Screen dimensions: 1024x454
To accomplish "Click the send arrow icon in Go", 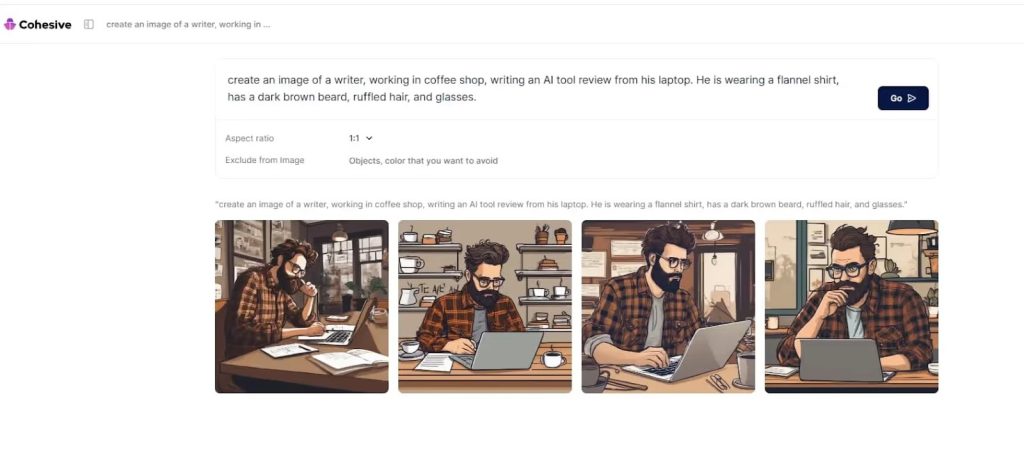I will pos(912,98).
